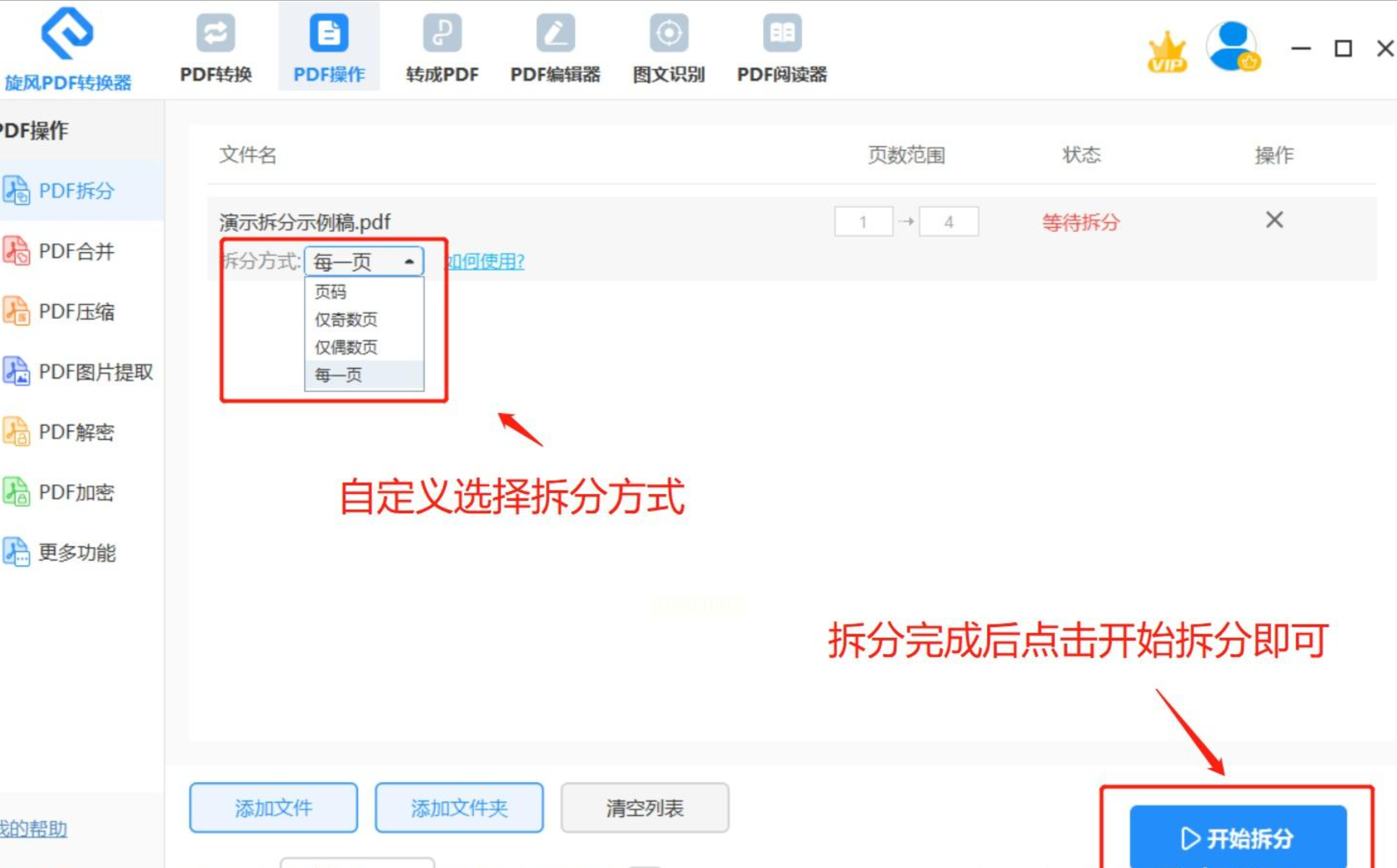Open the PDF转换 converter tab
The width and height of the screenshot is (1397, 868).
215,48
